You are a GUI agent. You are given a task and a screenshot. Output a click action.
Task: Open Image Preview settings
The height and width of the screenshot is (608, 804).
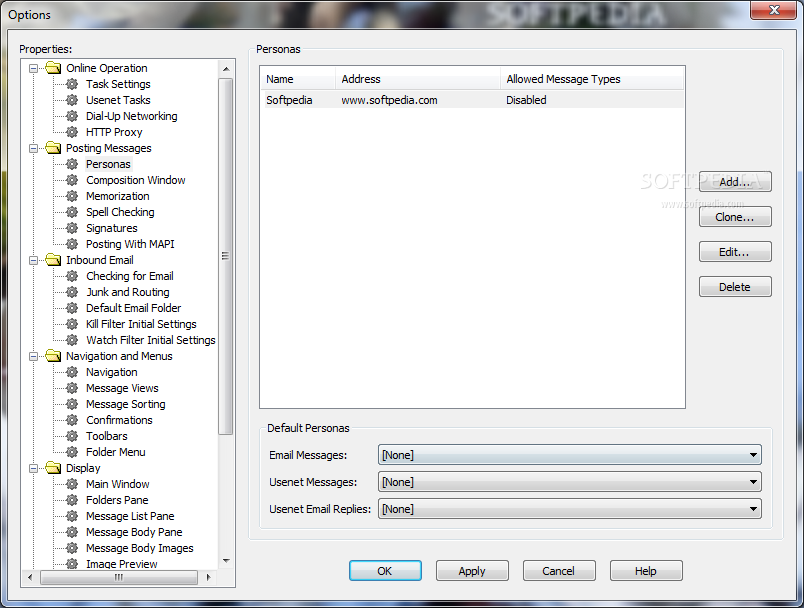click(122, 564)
